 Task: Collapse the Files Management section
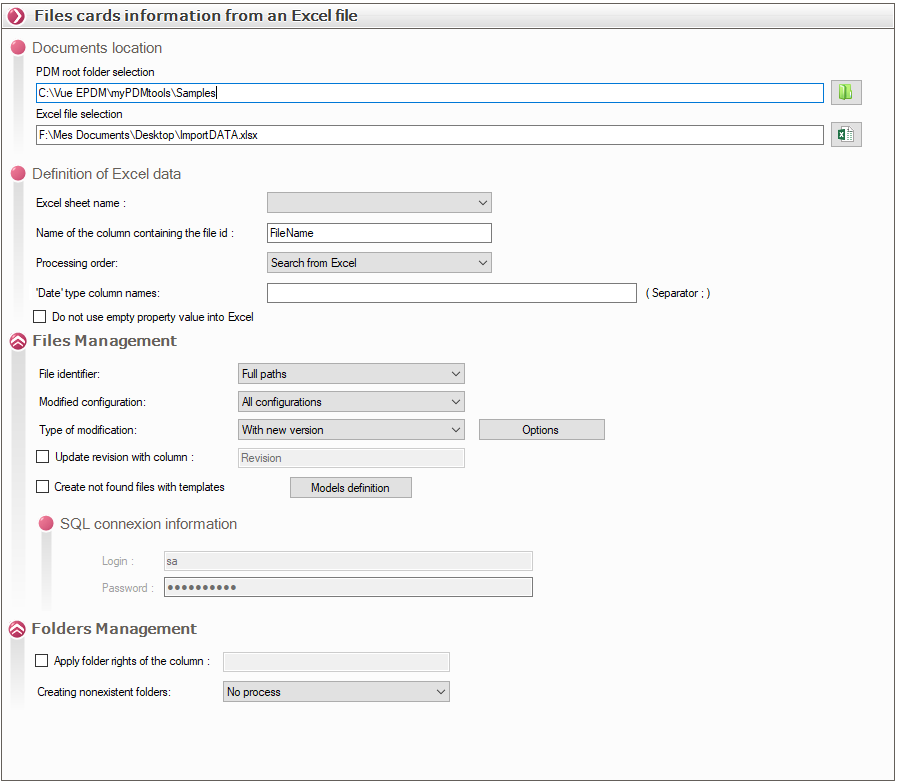point(17,341)
